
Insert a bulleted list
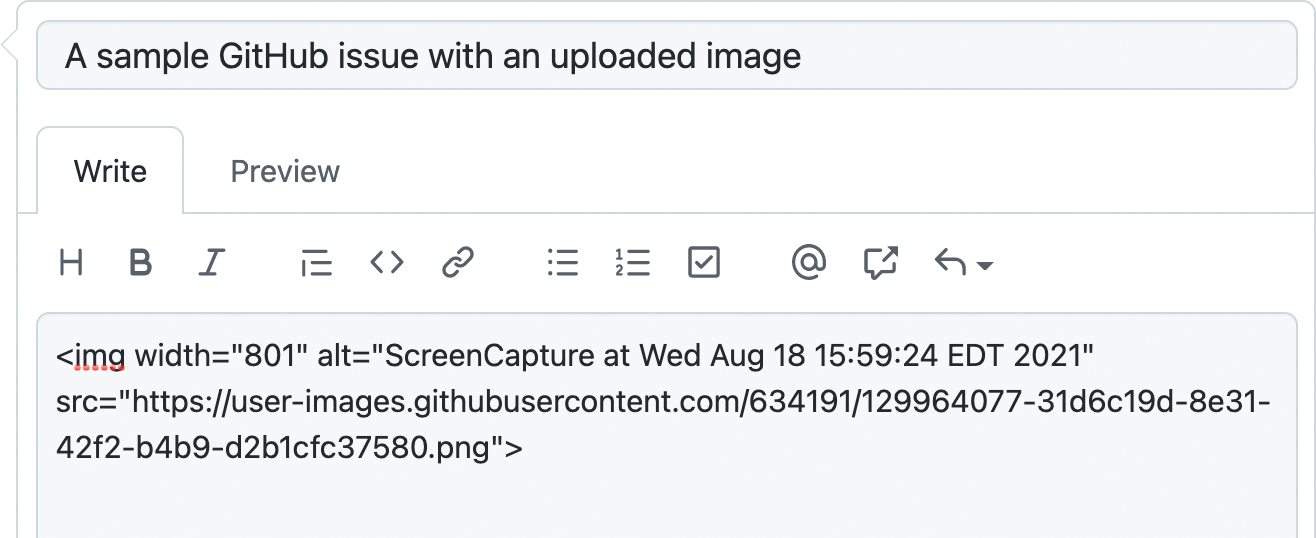point(563,263)
